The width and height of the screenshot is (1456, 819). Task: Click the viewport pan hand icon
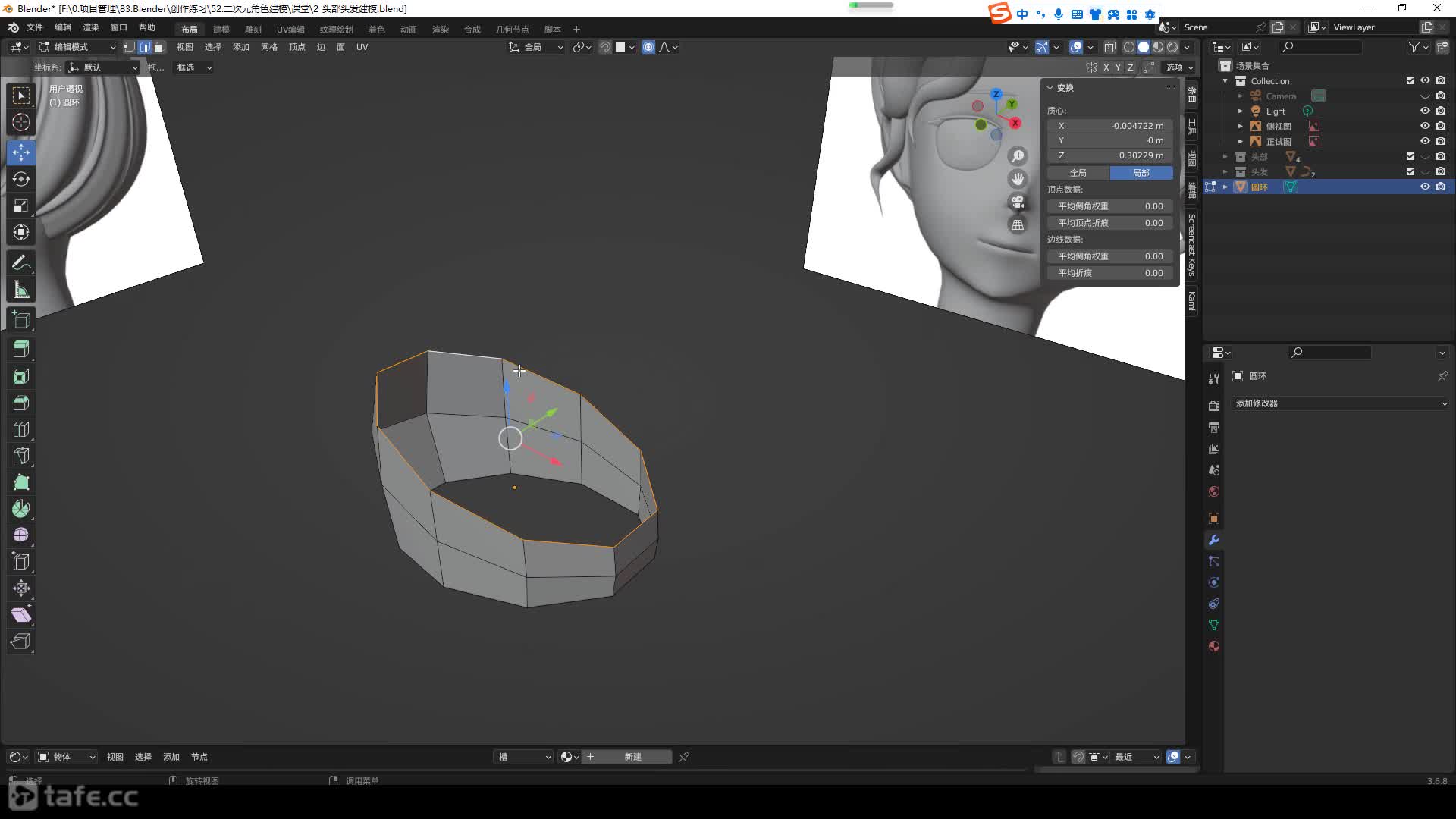[x=1018, y=179]
